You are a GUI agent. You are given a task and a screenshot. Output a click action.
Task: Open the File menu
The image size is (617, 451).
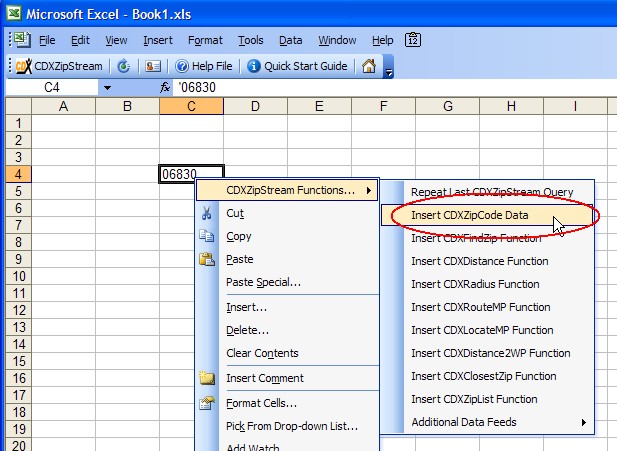pos(47,40)
